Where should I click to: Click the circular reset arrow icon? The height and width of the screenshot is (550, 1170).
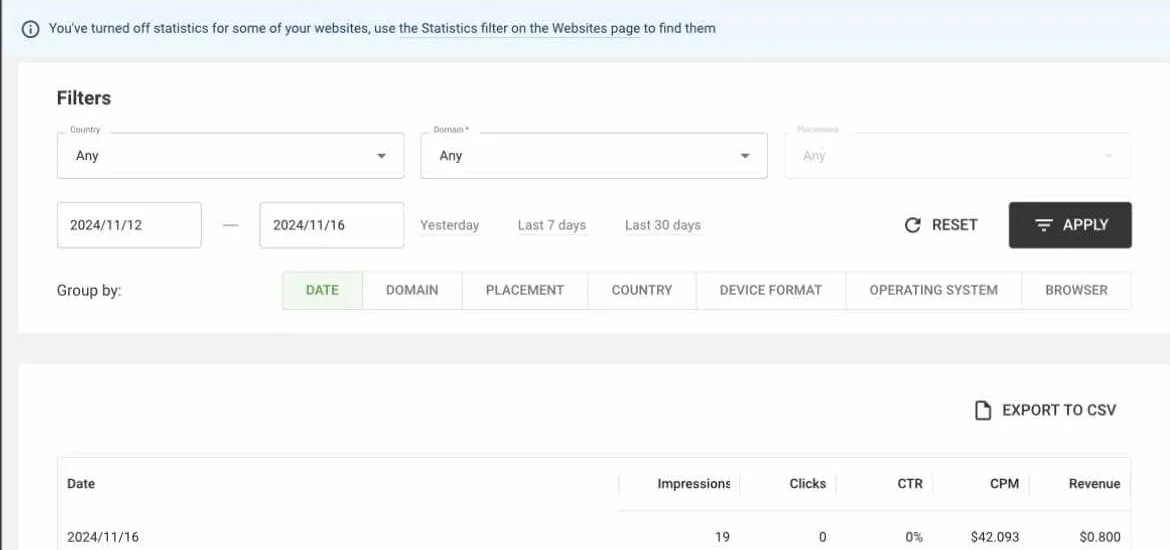click(912, 225)
